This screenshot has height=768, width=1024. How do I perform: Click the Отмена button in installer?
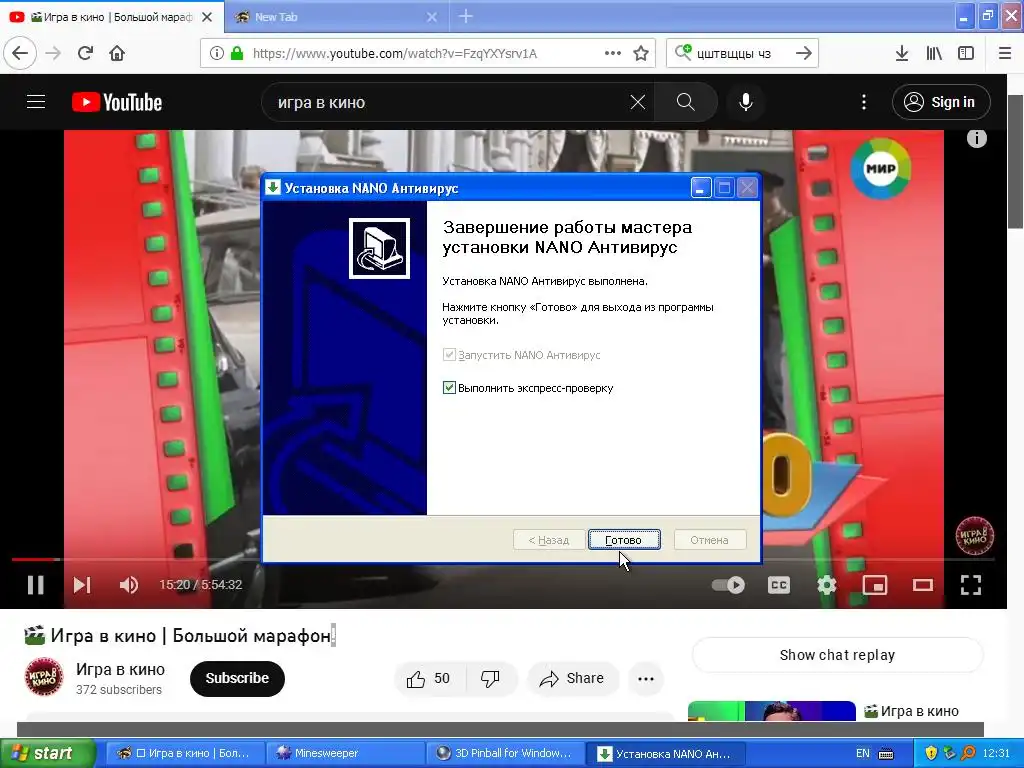[x=709, y=540]
